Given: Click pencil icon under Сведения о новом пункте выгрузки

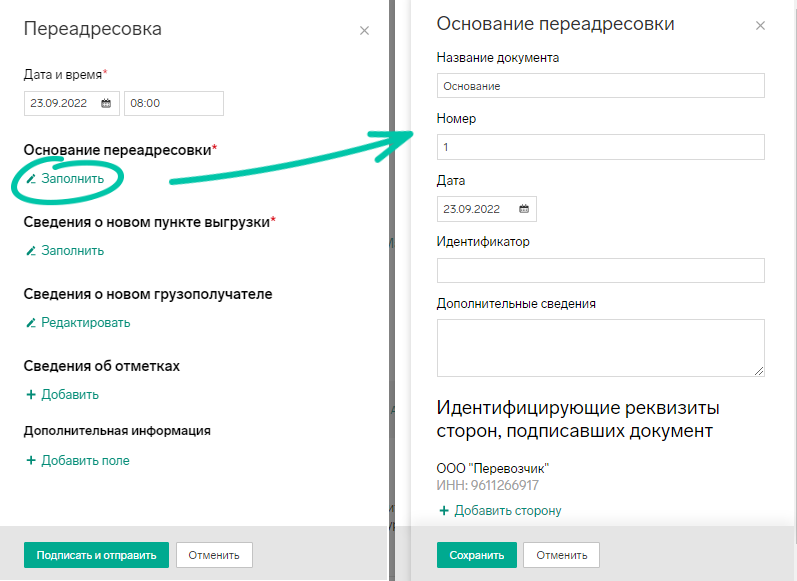Looking at the screenshot, I should click(x=31, y=251).
